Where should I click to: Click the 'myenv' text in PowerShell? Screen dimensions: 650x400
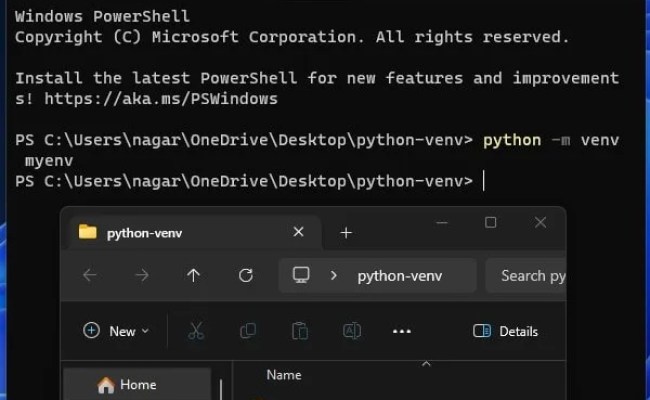(49, 161)
